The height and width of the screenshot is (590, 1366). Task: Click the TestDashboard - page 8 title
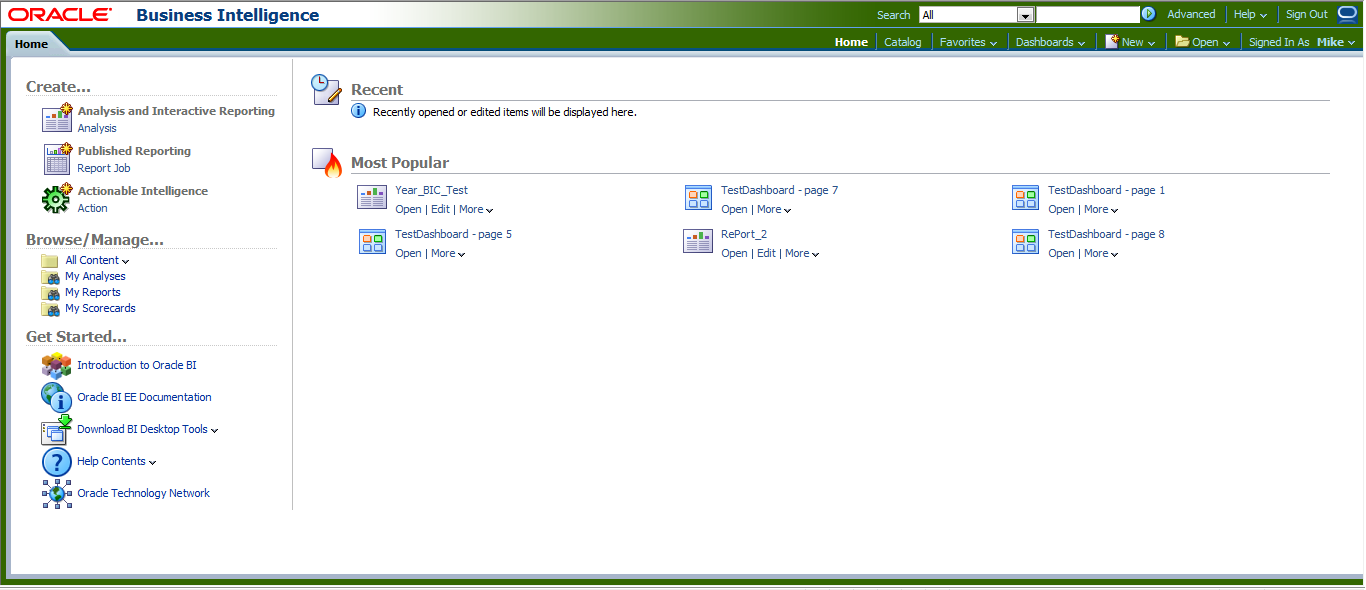click(x=1106, y=234)
